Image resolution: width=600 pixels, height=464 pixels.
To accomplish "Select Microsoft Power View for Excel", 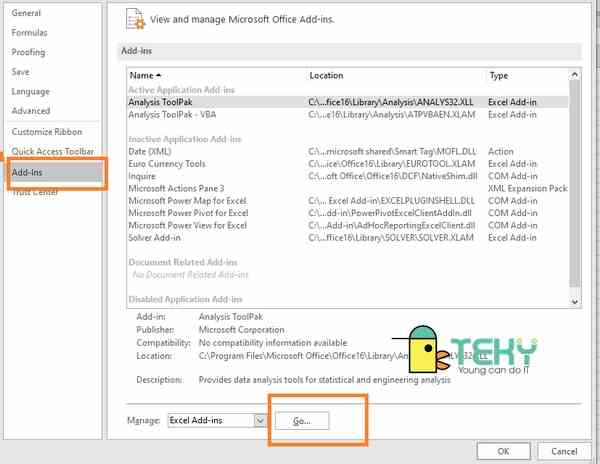I will pos(347,225).
